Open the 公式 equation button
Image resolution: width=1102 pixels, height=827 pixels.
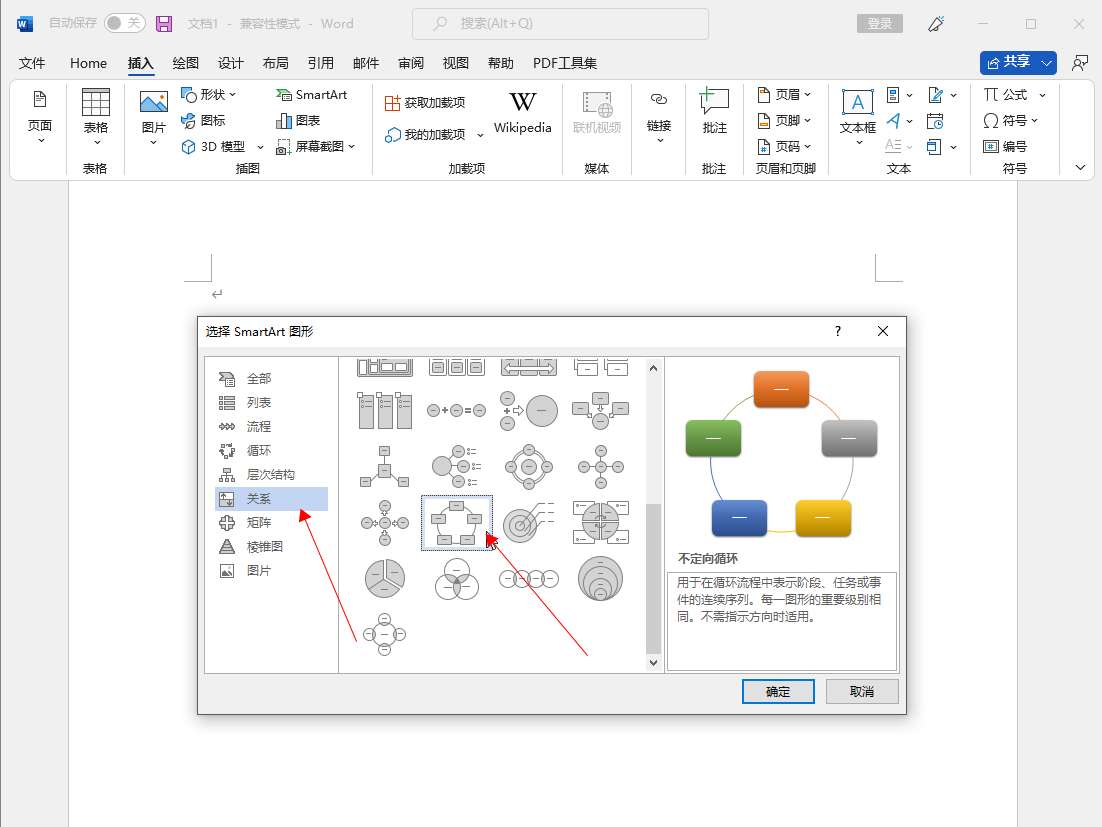point(1006,94)
